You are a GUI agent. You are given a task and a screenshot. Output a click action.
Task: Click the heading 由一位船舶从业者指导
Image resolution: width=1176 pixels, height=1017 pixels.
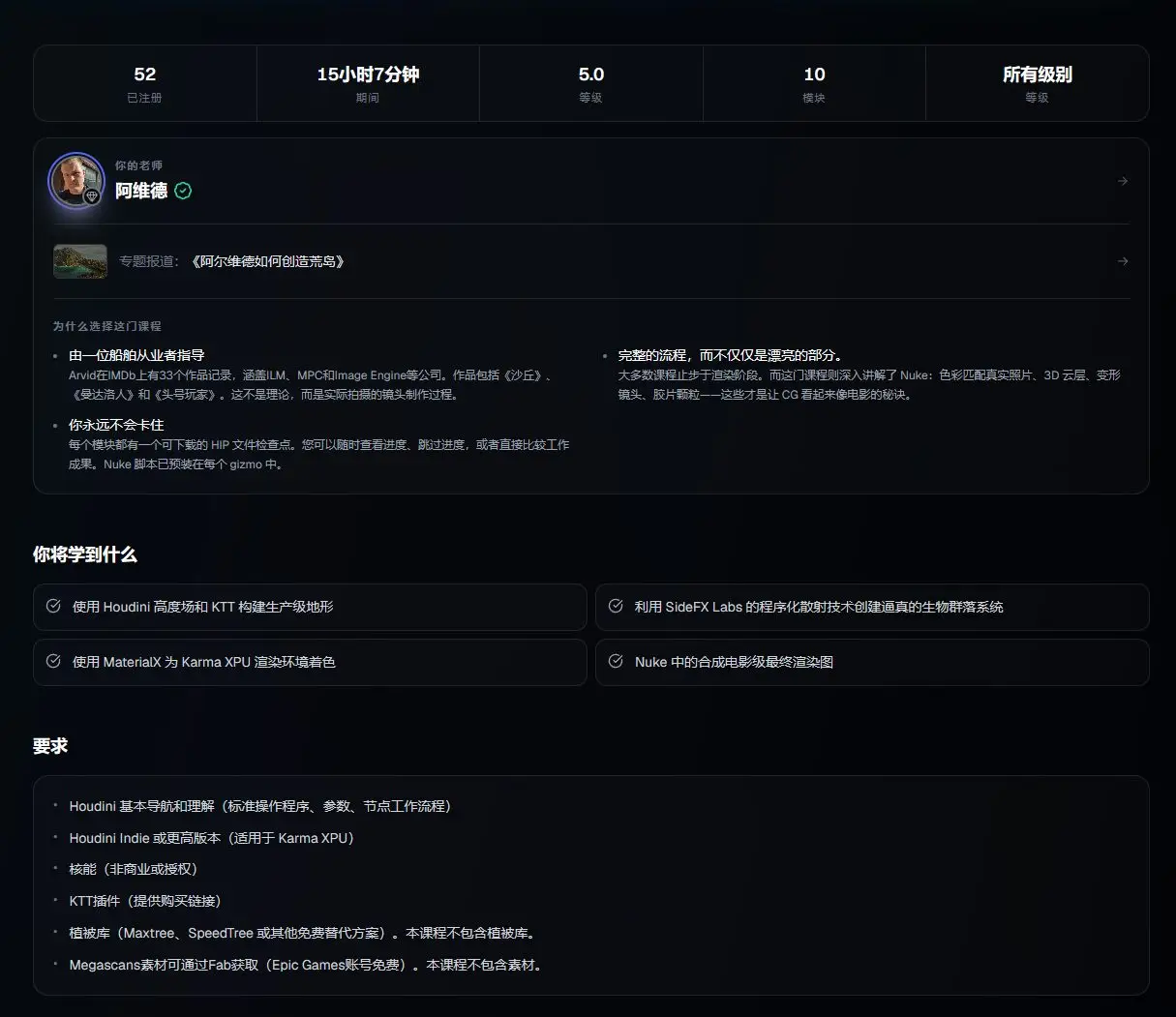136,355
